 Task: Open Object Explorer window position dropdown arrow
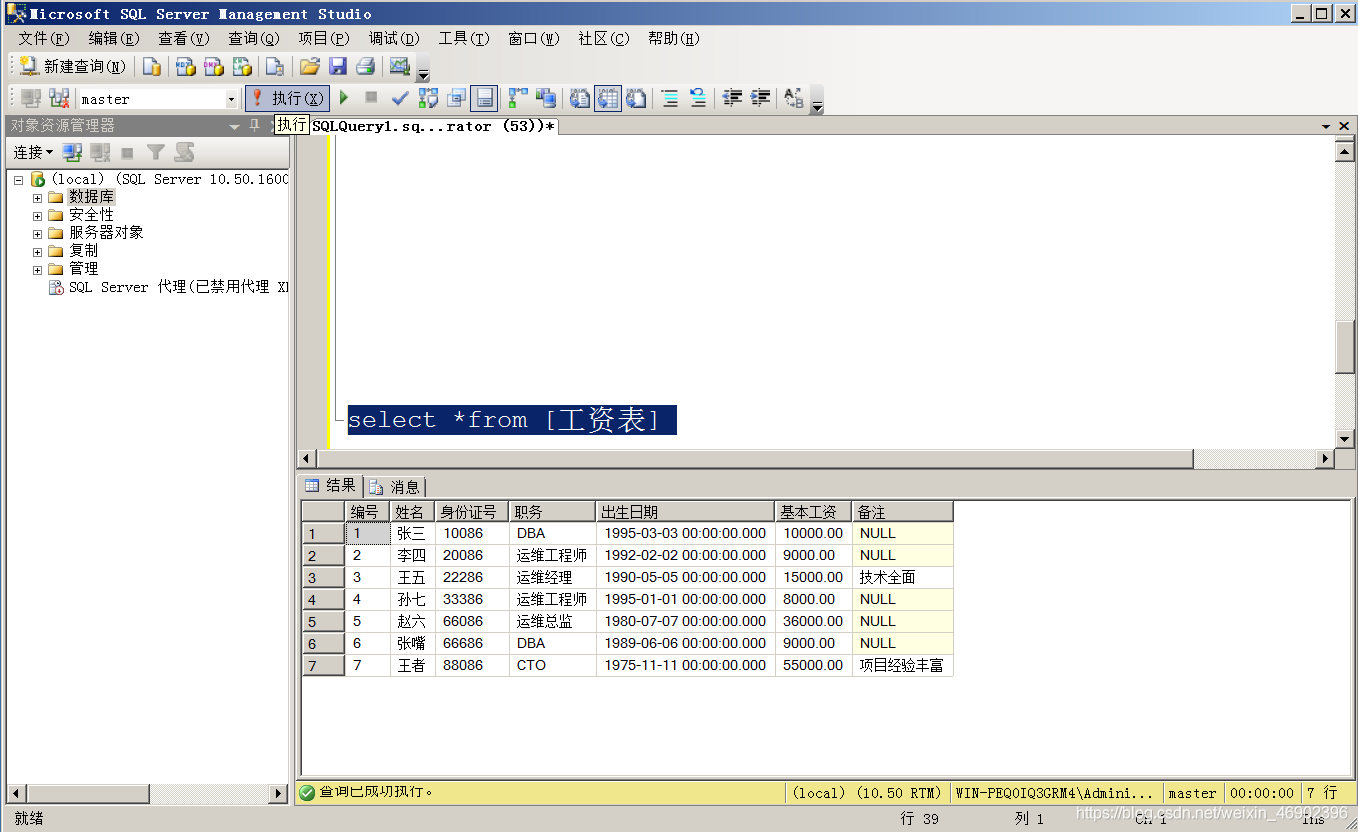pos(235,126)
